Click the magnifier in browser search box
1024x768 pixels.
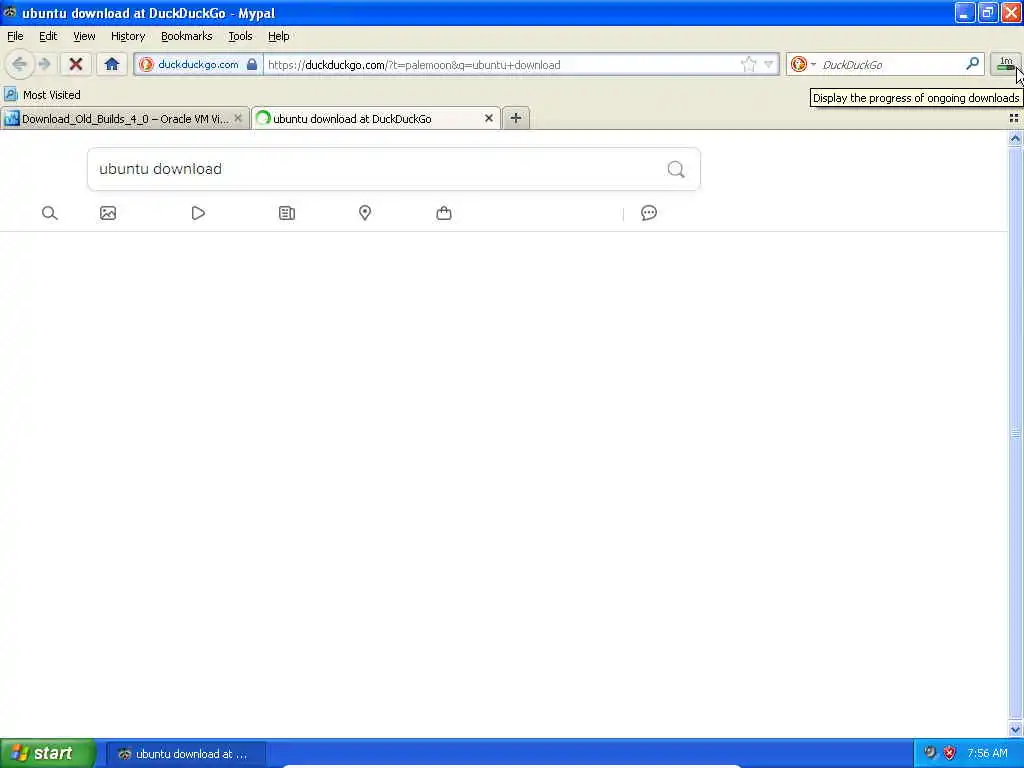click(x=972, y=64)
